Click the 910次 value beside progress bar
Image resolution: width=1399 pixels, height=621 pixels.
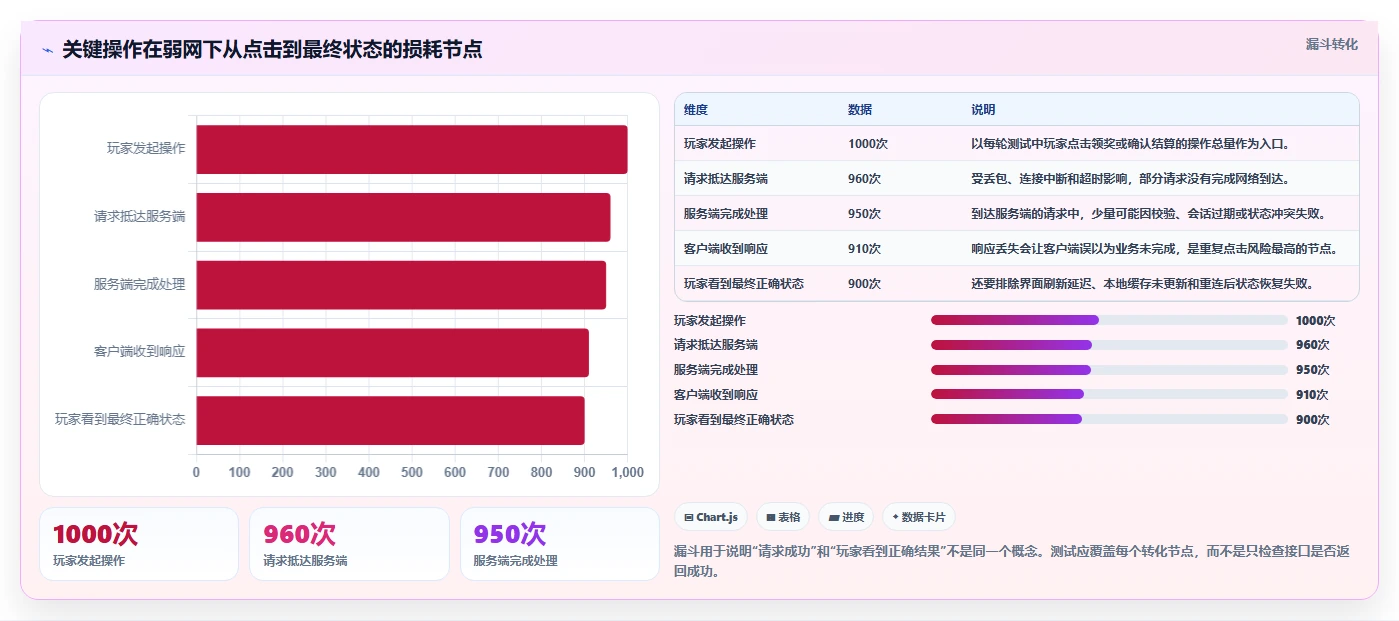coord(1312,395)
